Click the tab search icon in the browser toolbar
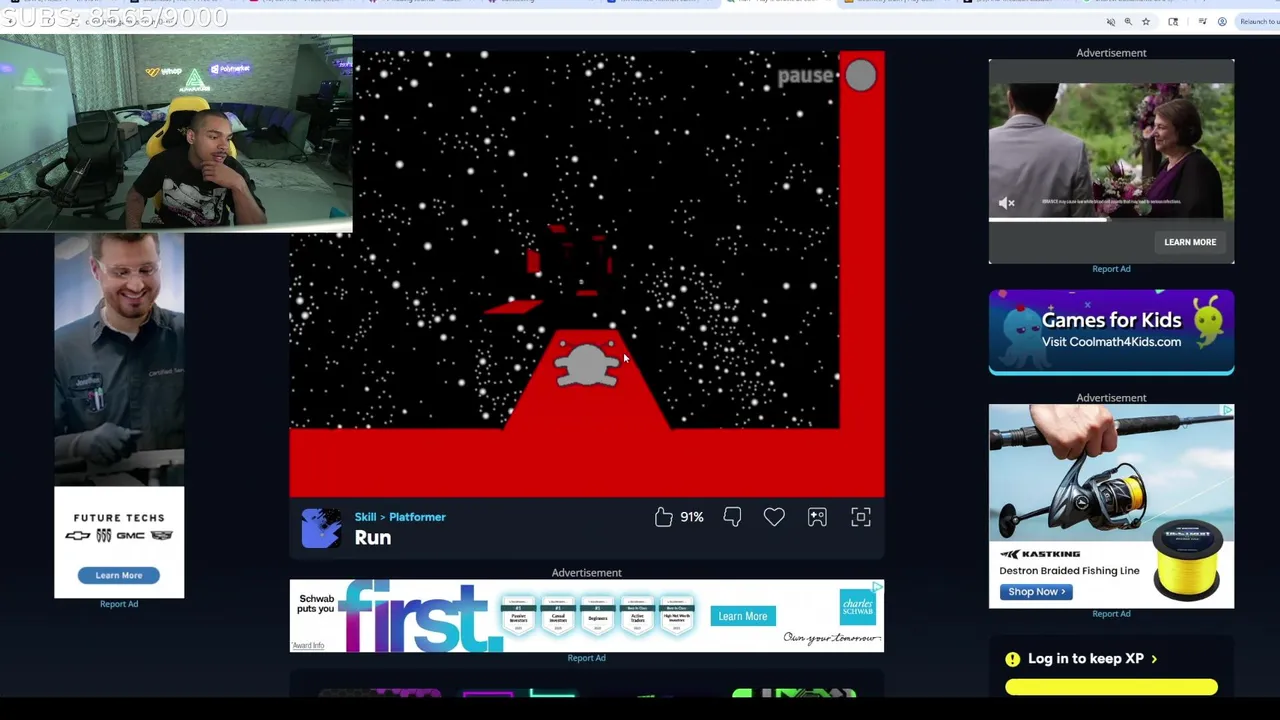Screen dimensions: 1280x720 click(x=1173, y=21)
